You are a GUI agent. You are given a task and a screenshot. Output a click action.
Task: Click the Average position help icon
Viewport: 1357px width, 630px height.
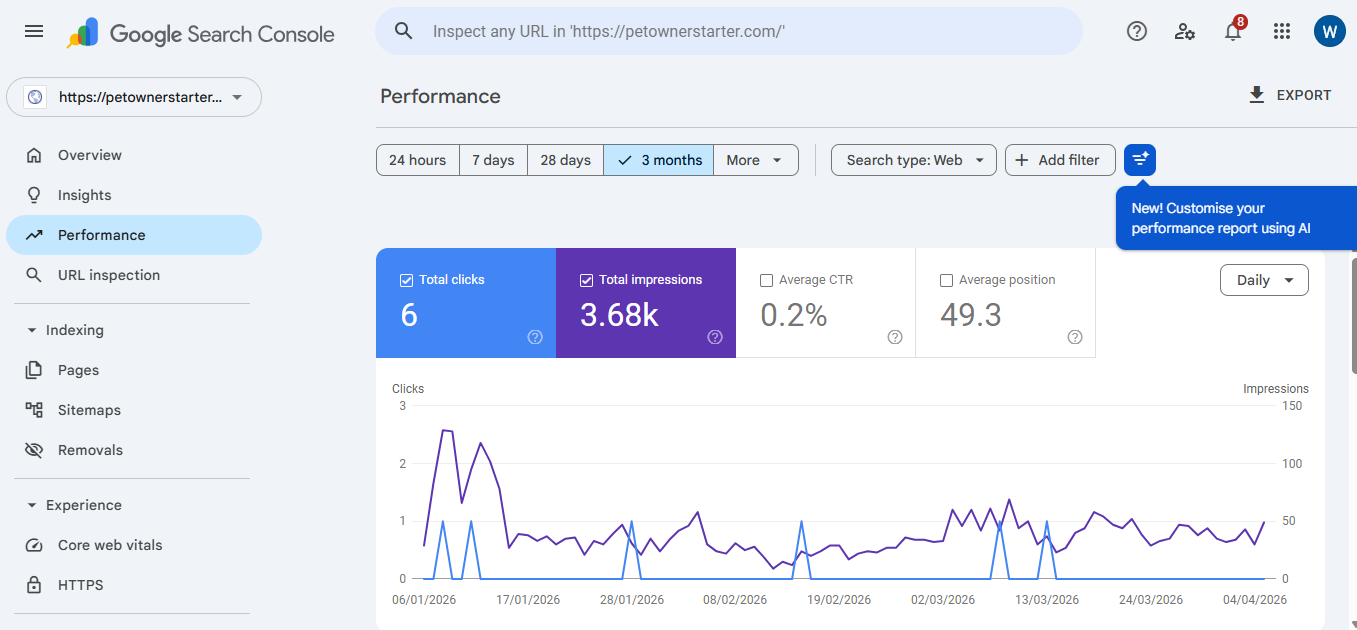tap(1075, 337)
